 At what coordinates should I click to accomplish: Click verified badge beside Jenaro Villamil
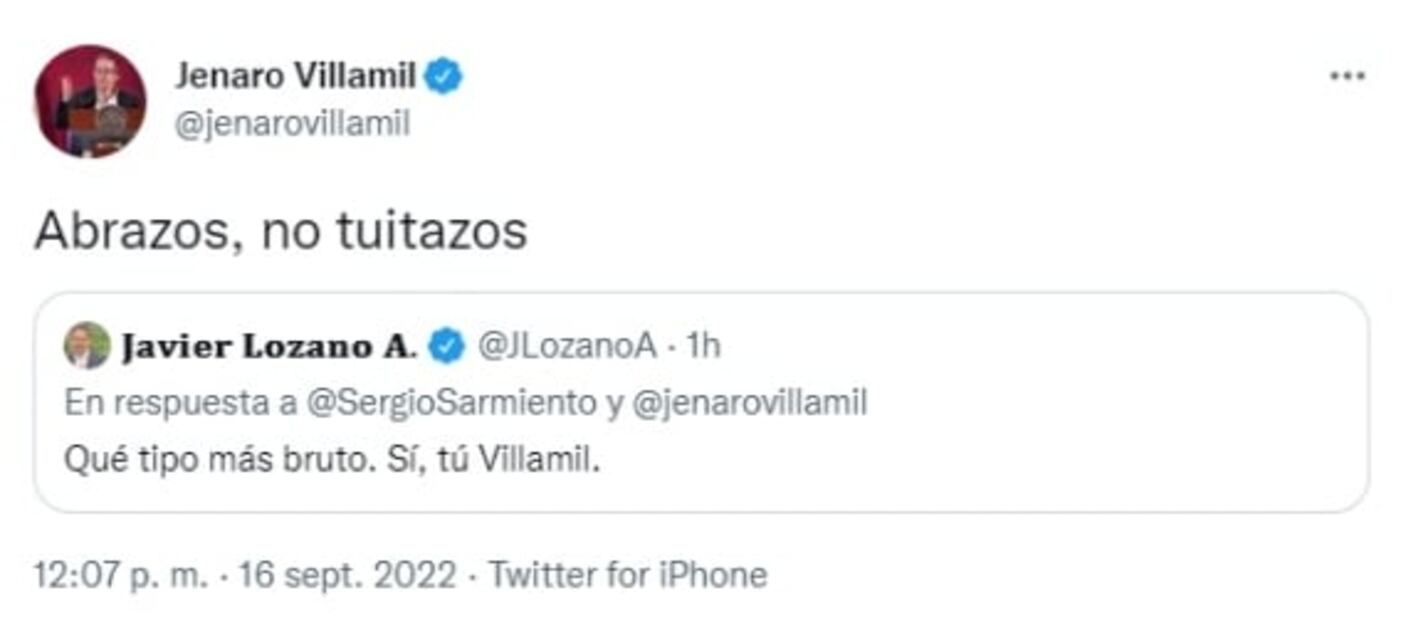443,76
